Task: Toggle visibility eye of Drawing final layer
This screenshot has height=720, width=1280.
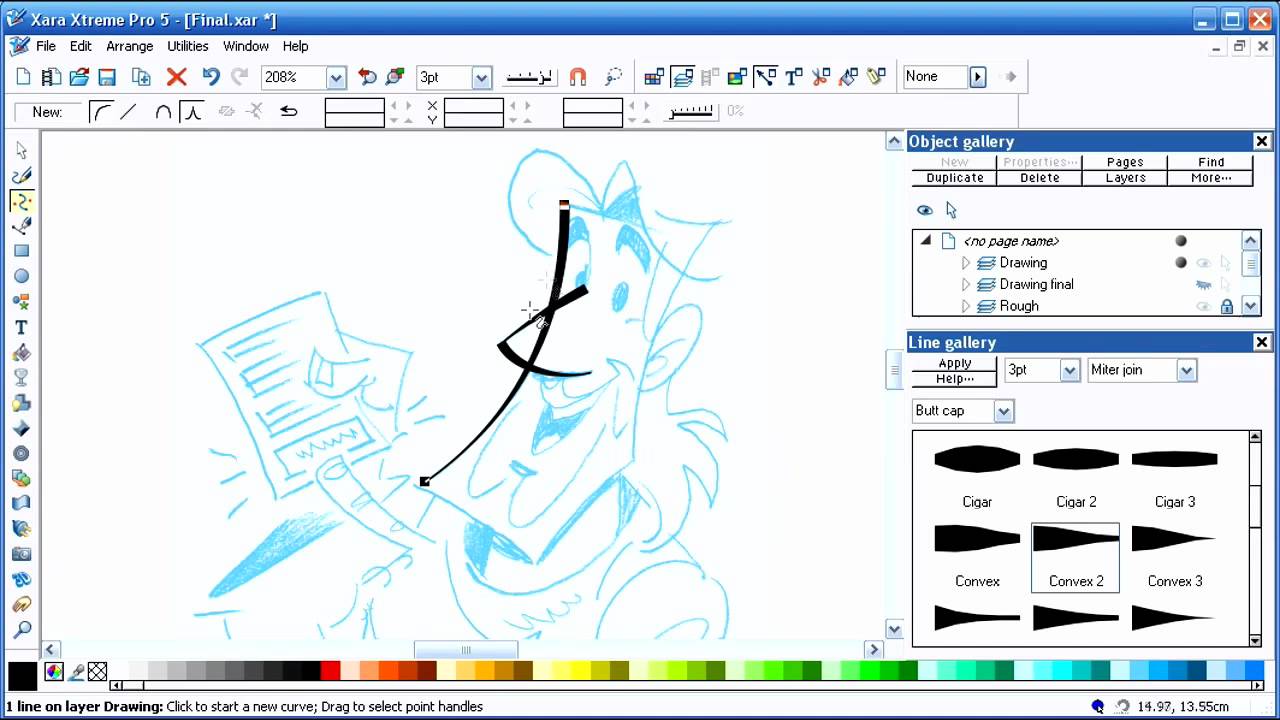Action: [x=1204, y=285]
